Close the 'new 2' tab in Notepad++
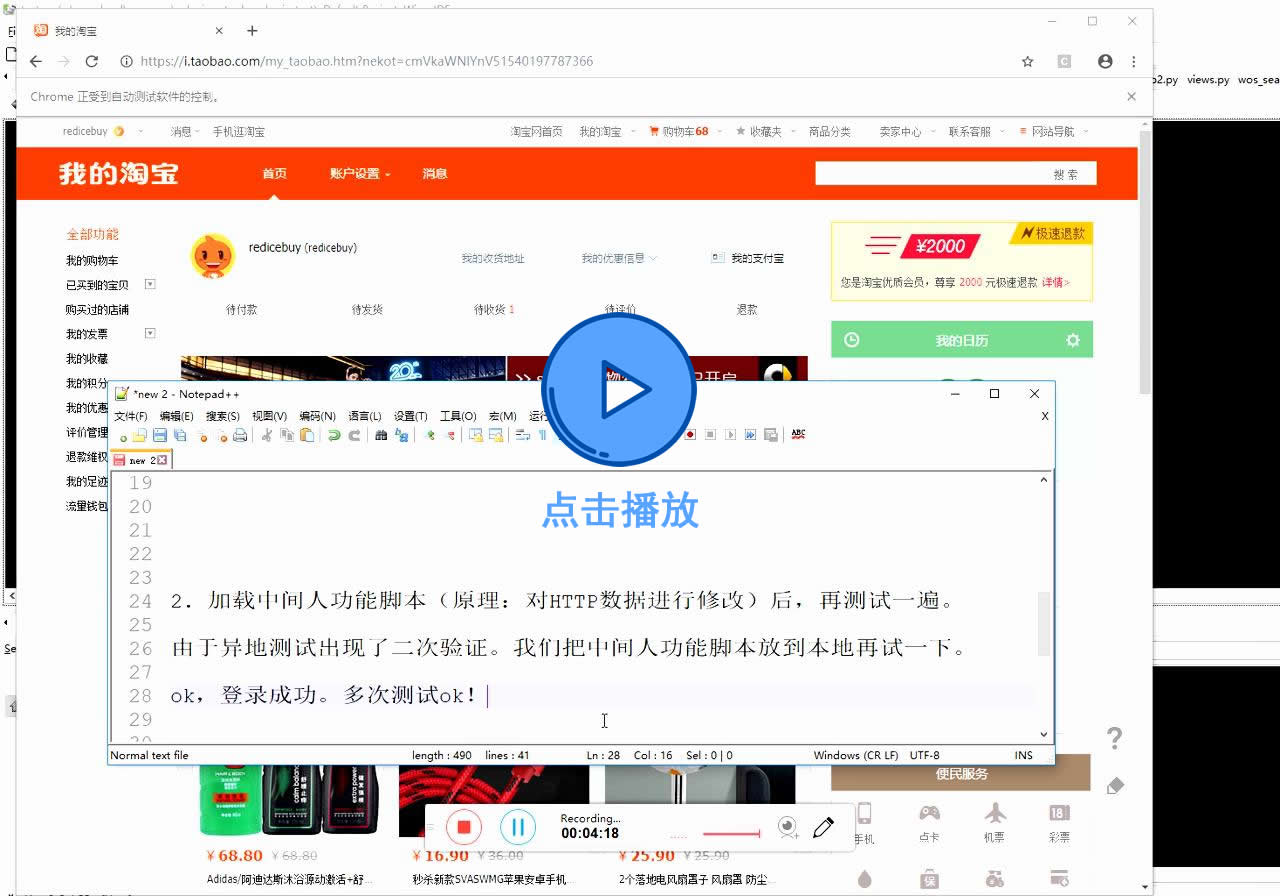 coord(162,460)
